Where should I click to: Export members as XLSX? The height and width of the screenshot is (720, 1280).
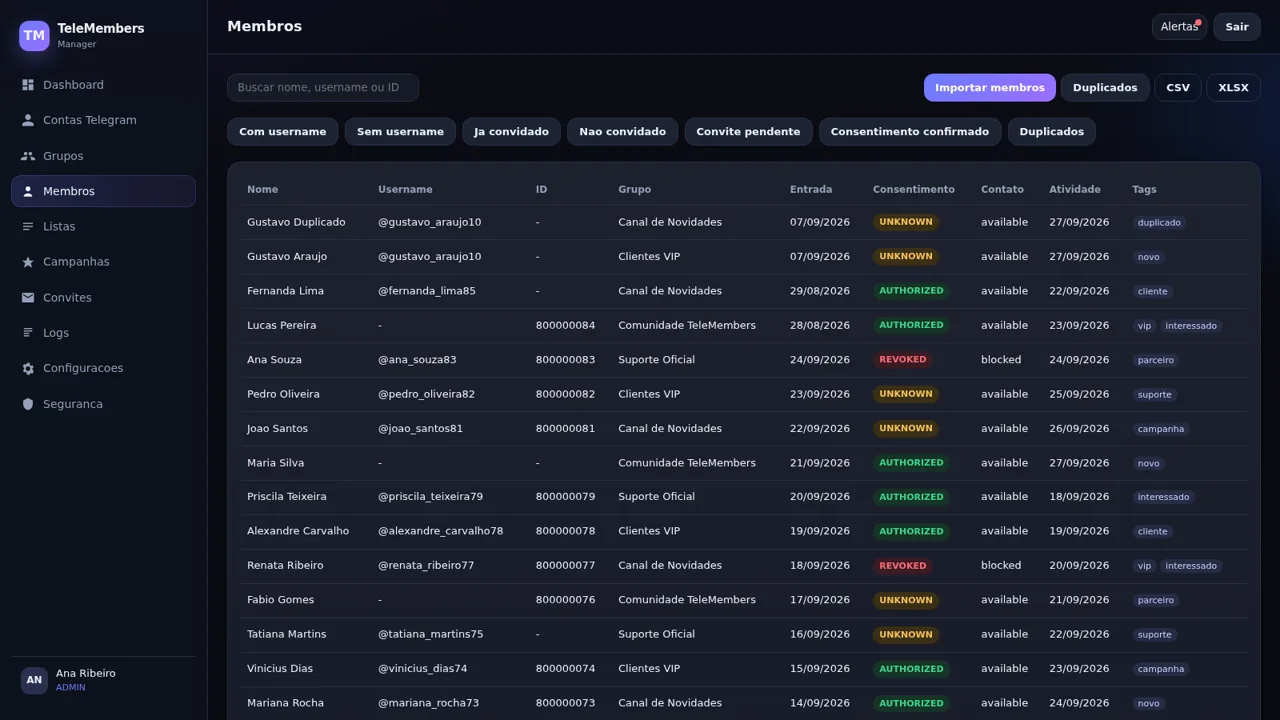(x=1234, y=88)
